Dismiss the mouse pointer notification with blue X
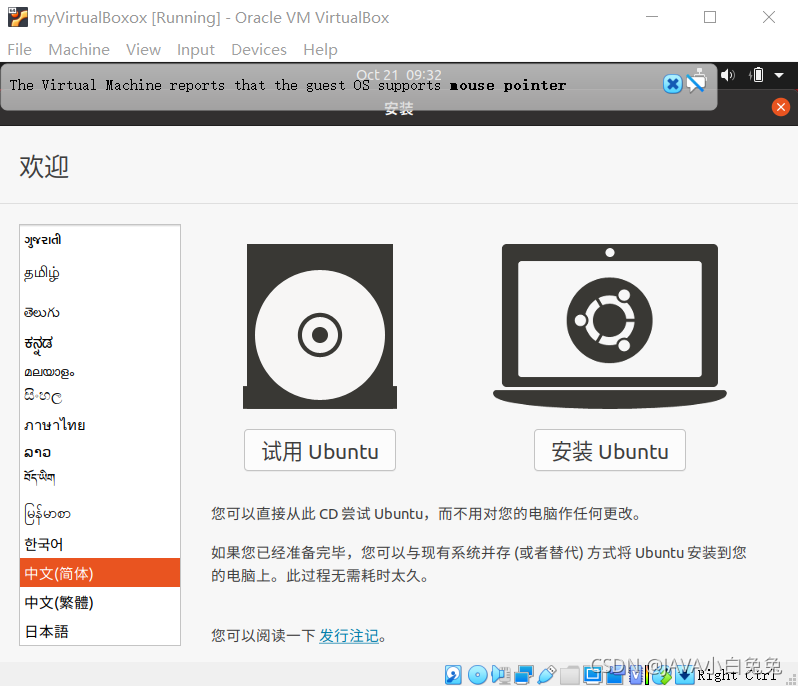 tap(672, 84)
